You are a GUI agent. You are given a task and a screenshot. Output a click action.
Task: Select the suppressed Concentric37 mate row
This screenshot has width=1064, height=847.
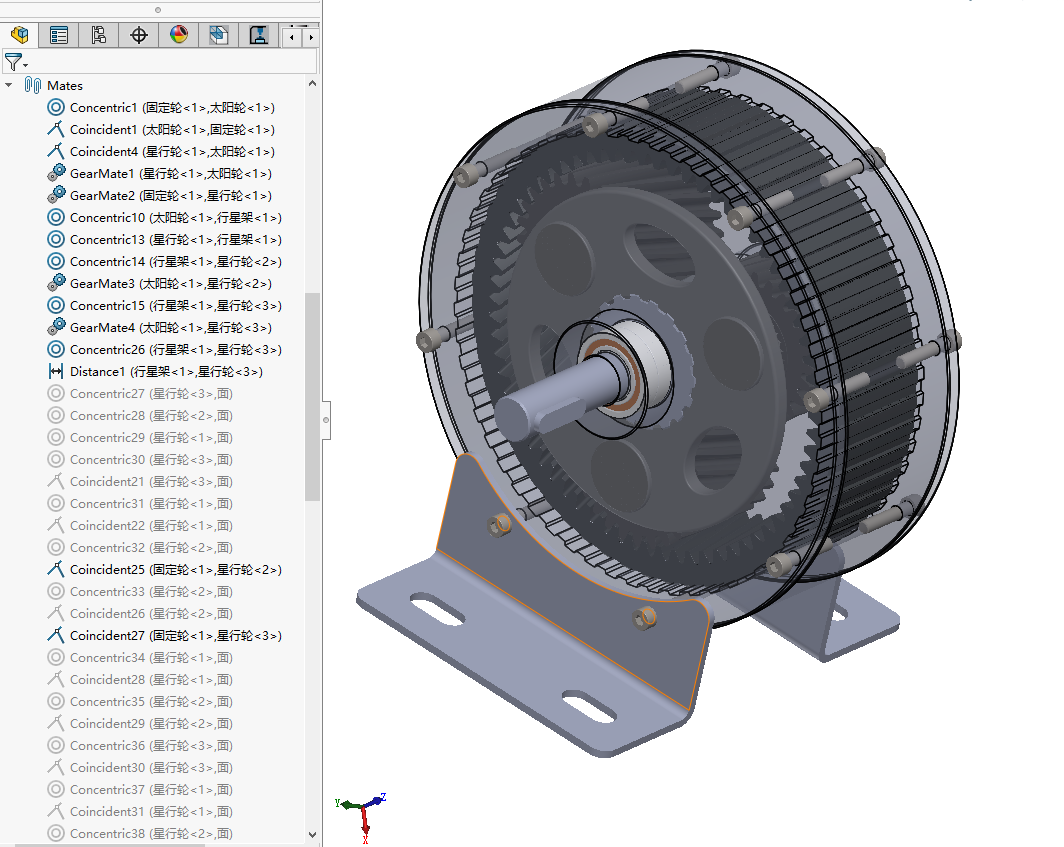point(140,789)
